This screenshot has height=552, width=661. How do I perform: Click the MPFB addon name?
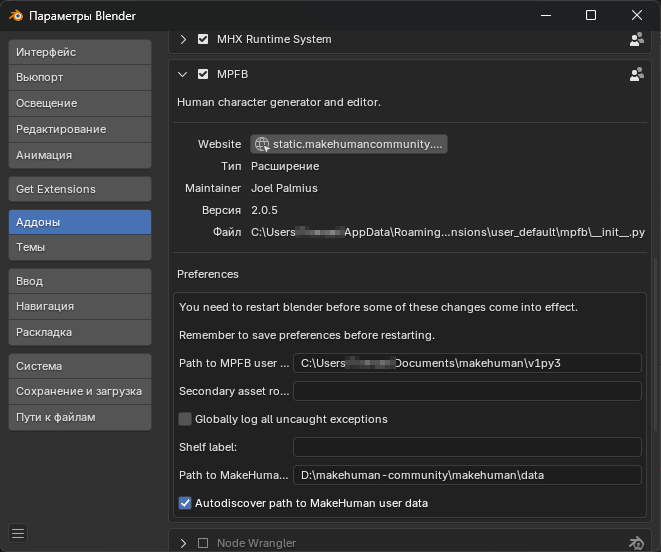point(233,74)
